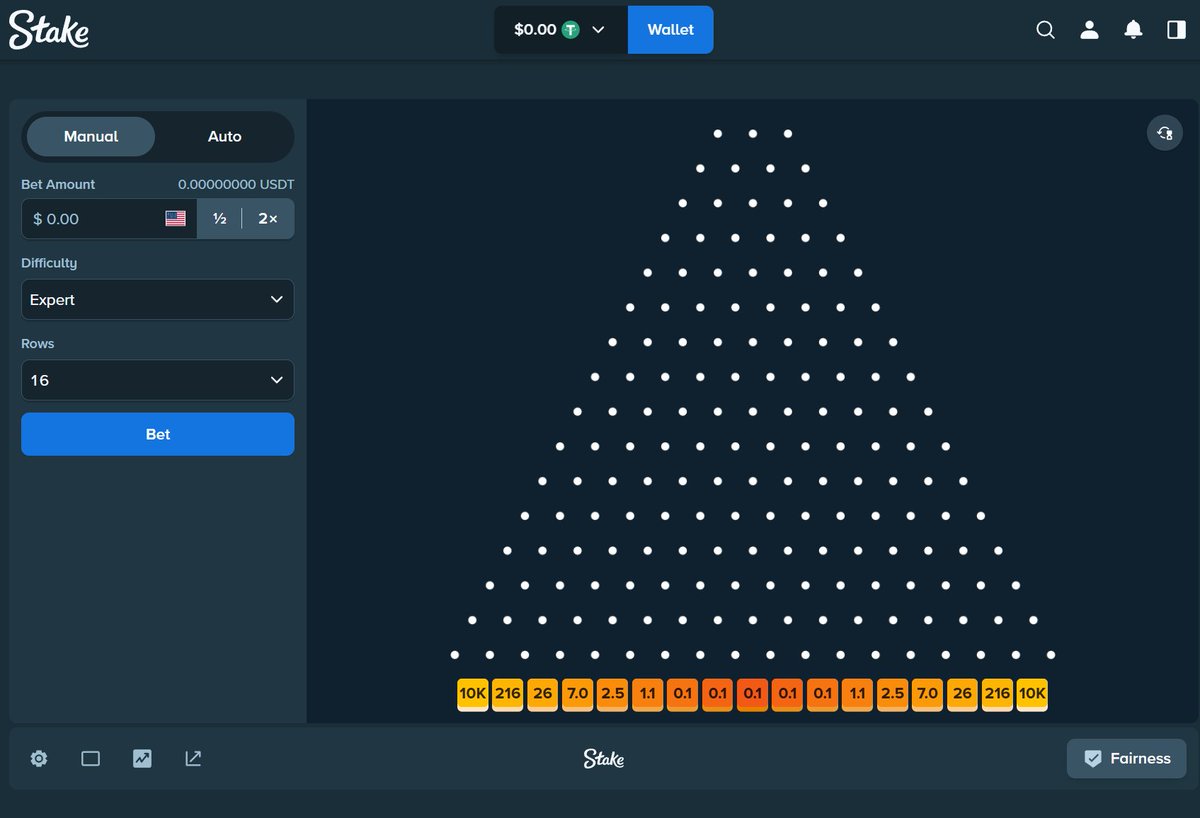This screenshot has width=1200, height=818.
Task: Click the center 0.1 multiplier bucket
Action: [x=752, y=694]
